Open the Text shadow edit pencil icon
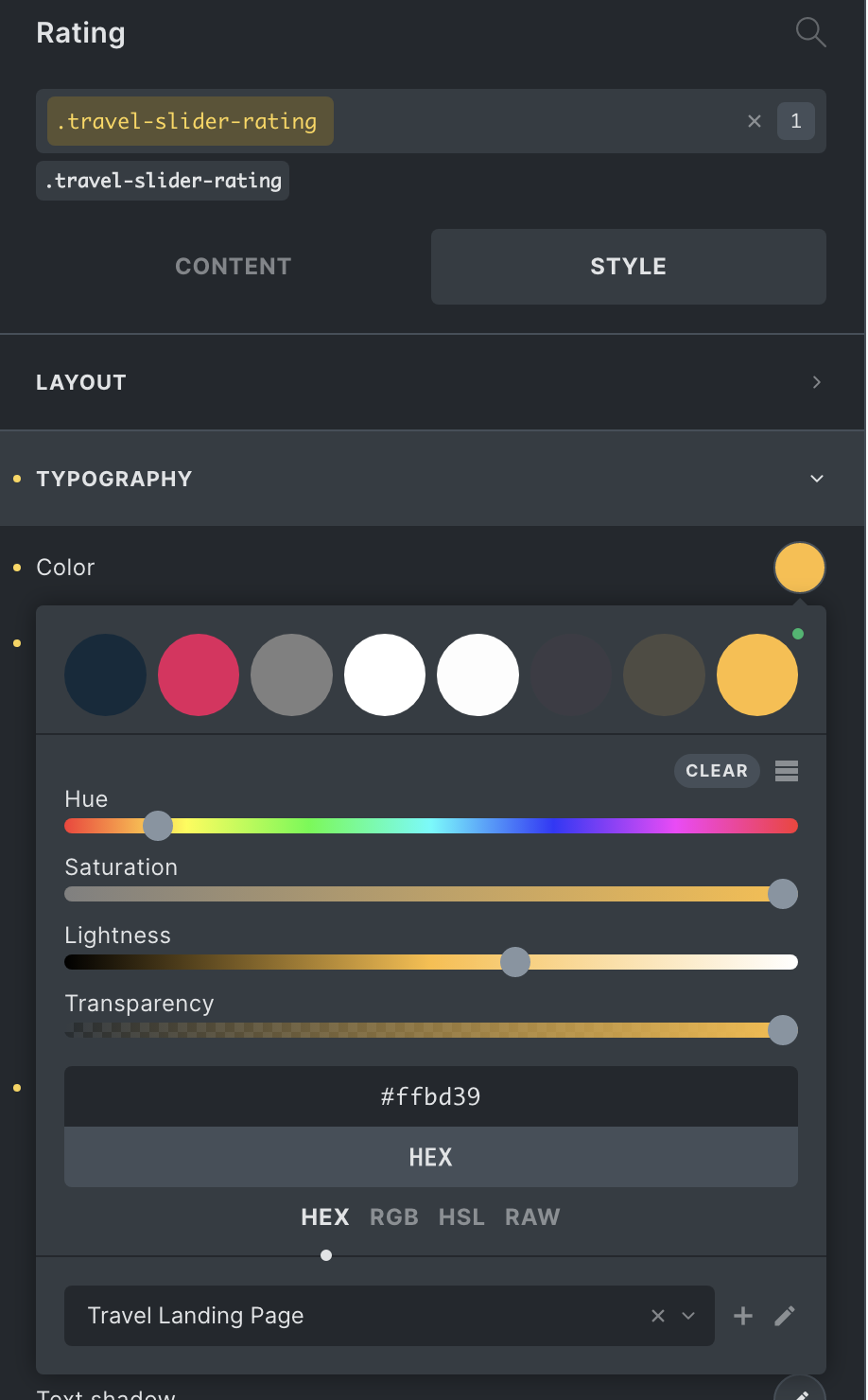Viewport: 868px width, 1400px height. click(x=800, y=1392)
